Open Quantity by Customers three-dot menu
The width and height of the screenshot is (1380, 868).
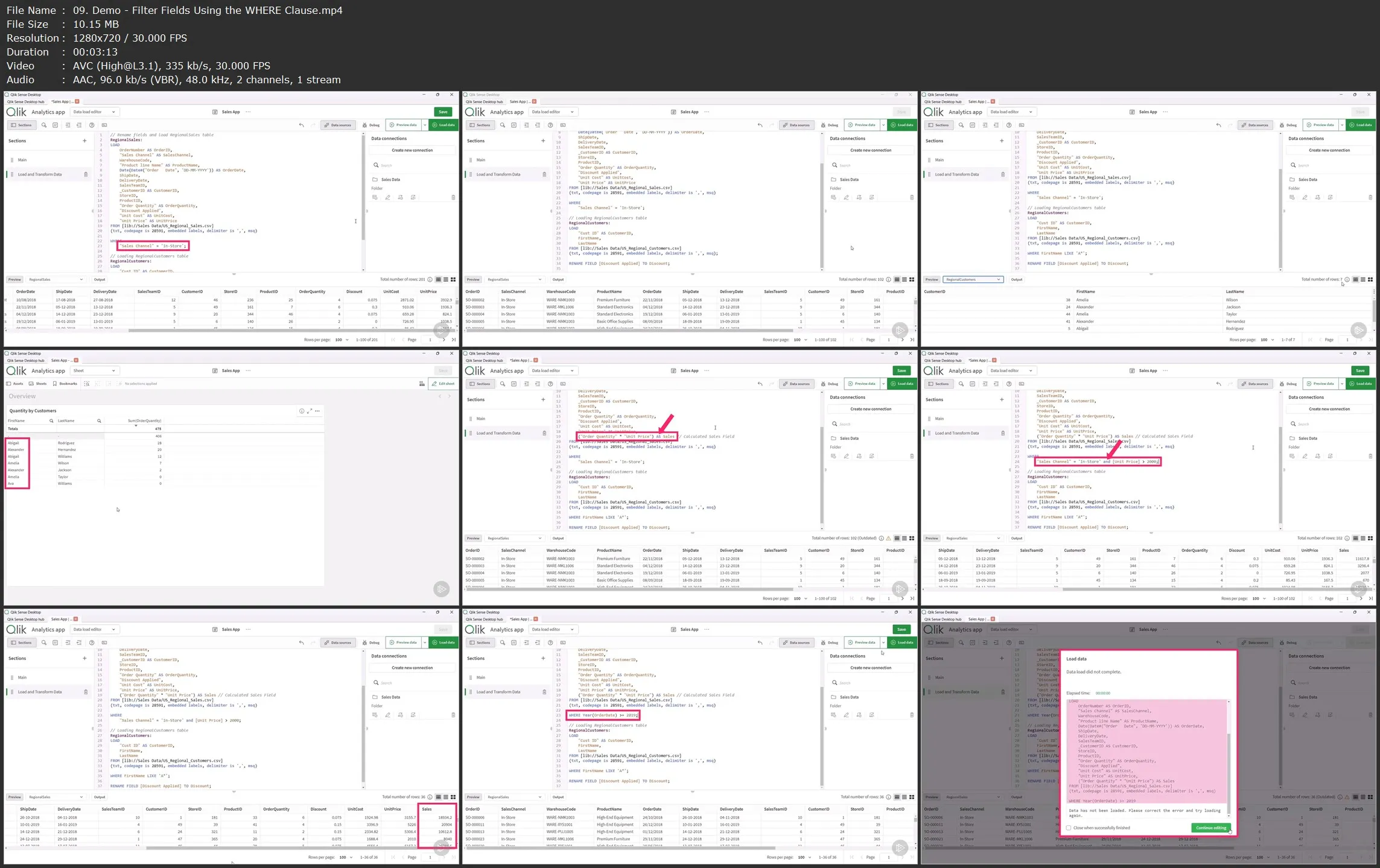(317, 411)
